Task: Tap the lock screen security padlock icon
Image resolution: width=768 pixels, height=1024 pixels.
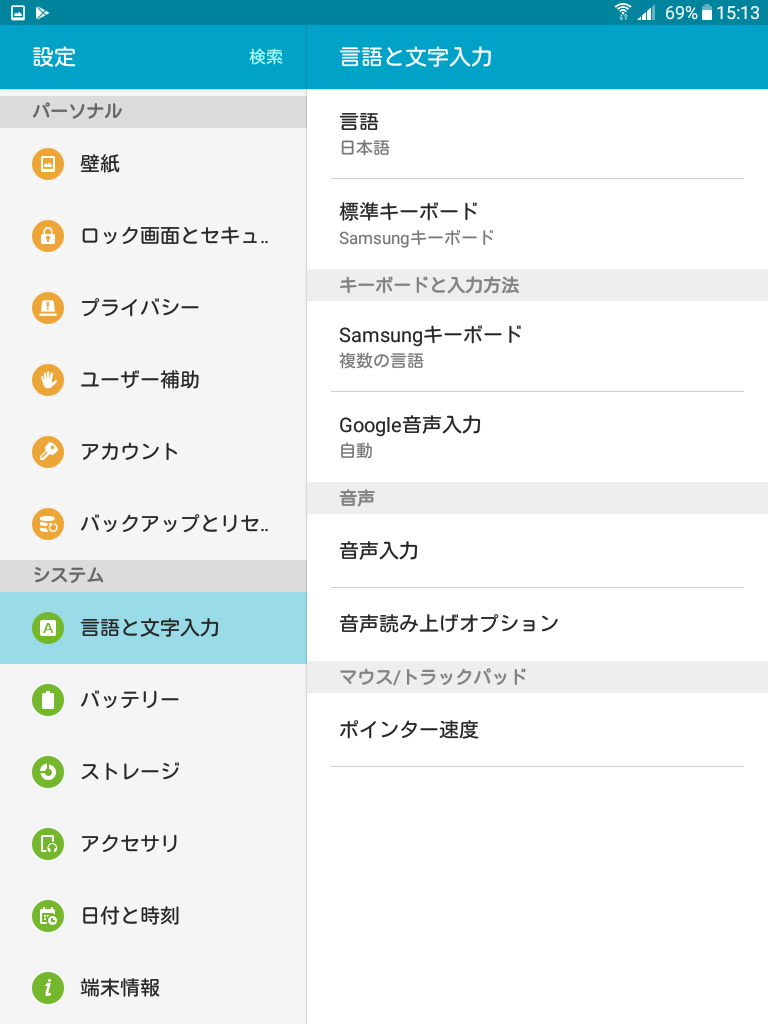Action: click(48, 236)
